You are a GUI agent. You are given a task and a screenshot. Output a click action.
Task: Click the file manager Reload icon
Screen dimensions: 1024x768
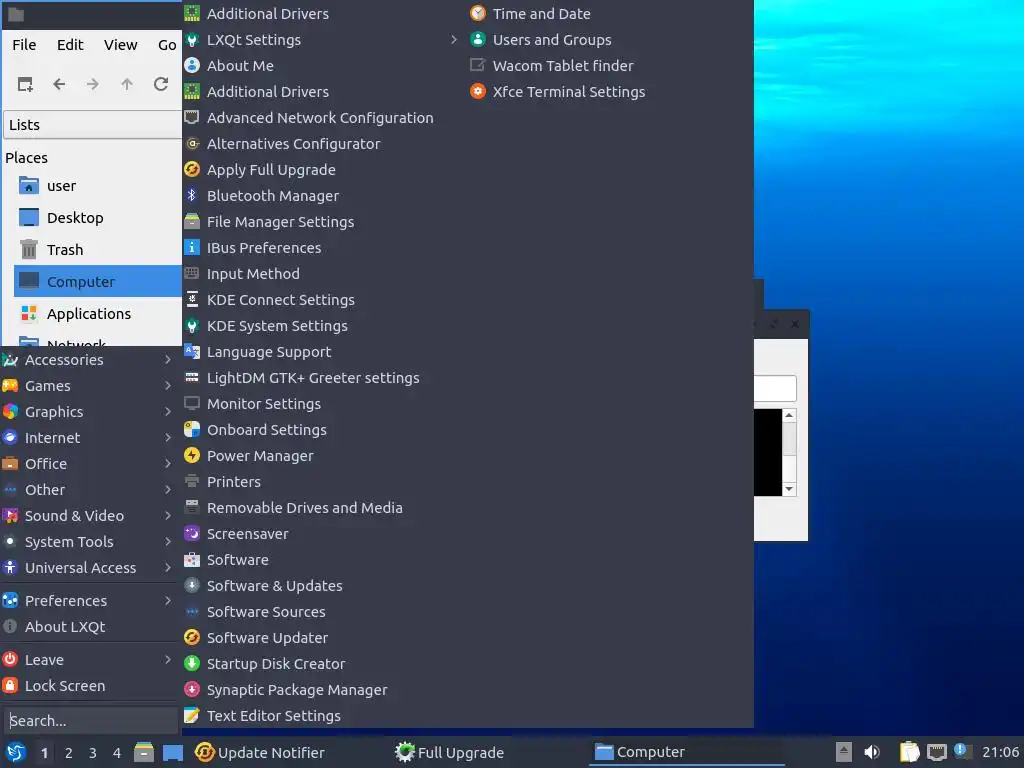click(161, 84)
